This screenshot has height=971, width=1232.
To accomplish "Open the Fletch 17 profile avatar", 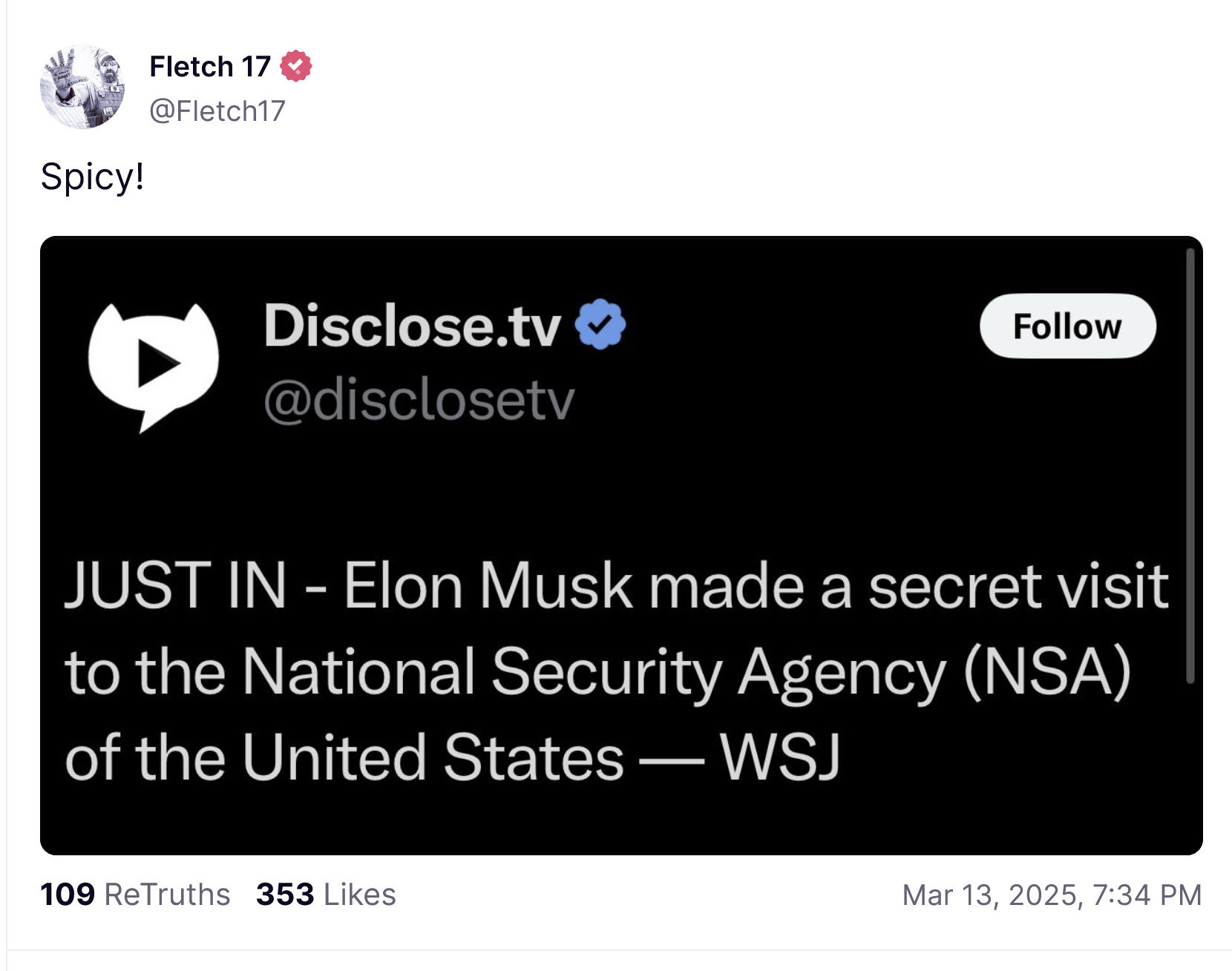I will 82,87.
